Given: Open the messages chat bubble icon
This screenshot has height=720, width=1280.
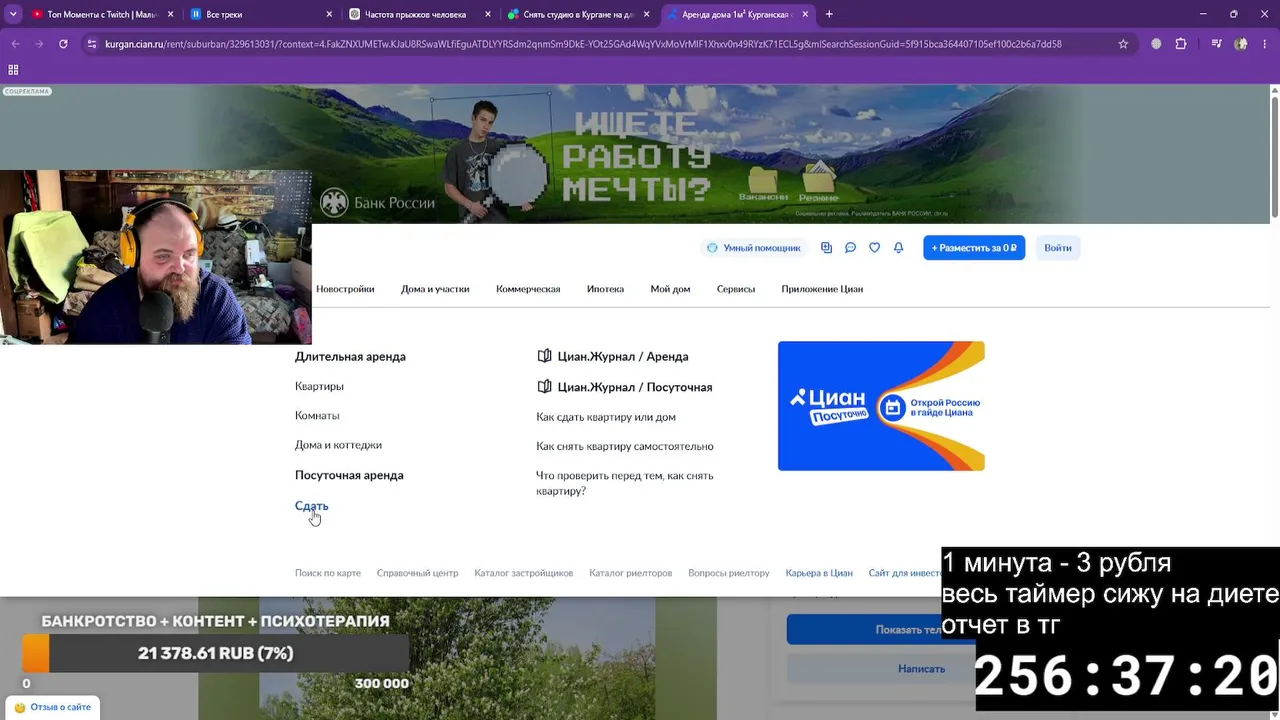Looking at the screenshot, I should [x=850, y=248].
